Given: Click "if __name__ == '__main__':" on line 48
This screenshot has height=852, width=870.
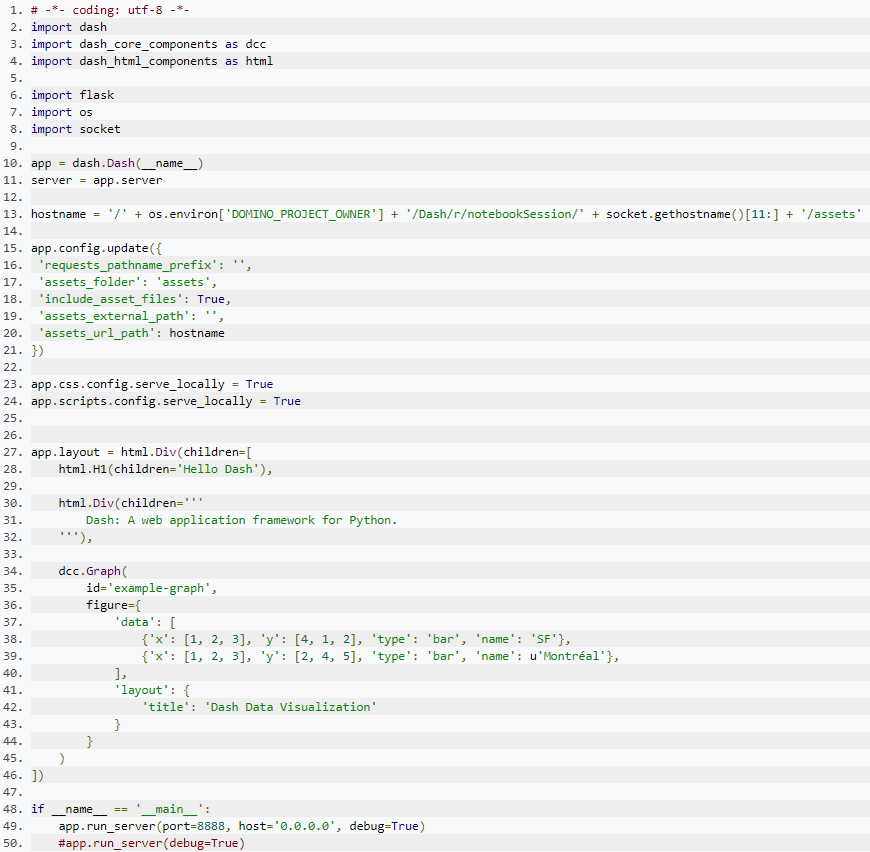Looking at the screenshot, I should 120,809.
